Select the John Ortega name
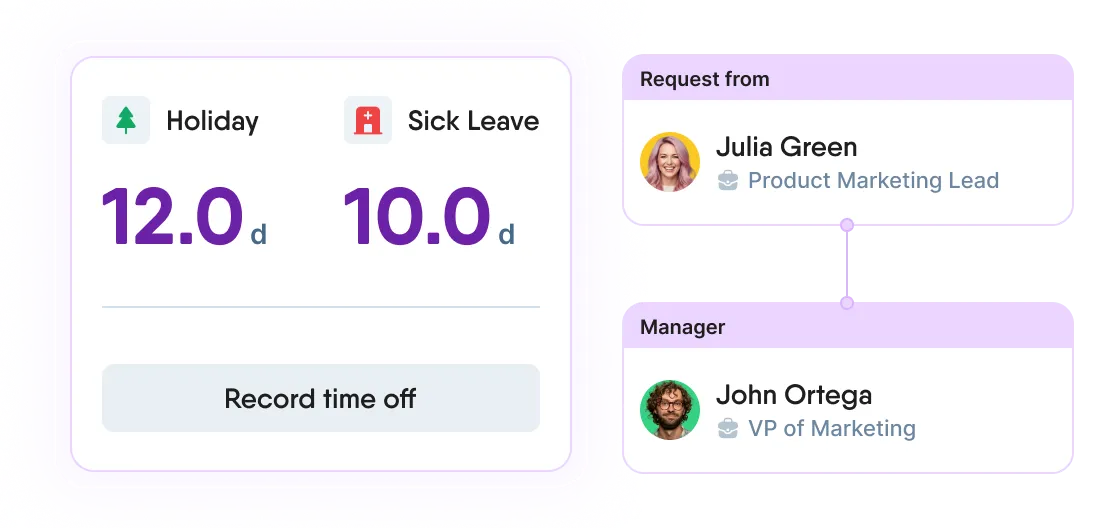 coord(793,395)
